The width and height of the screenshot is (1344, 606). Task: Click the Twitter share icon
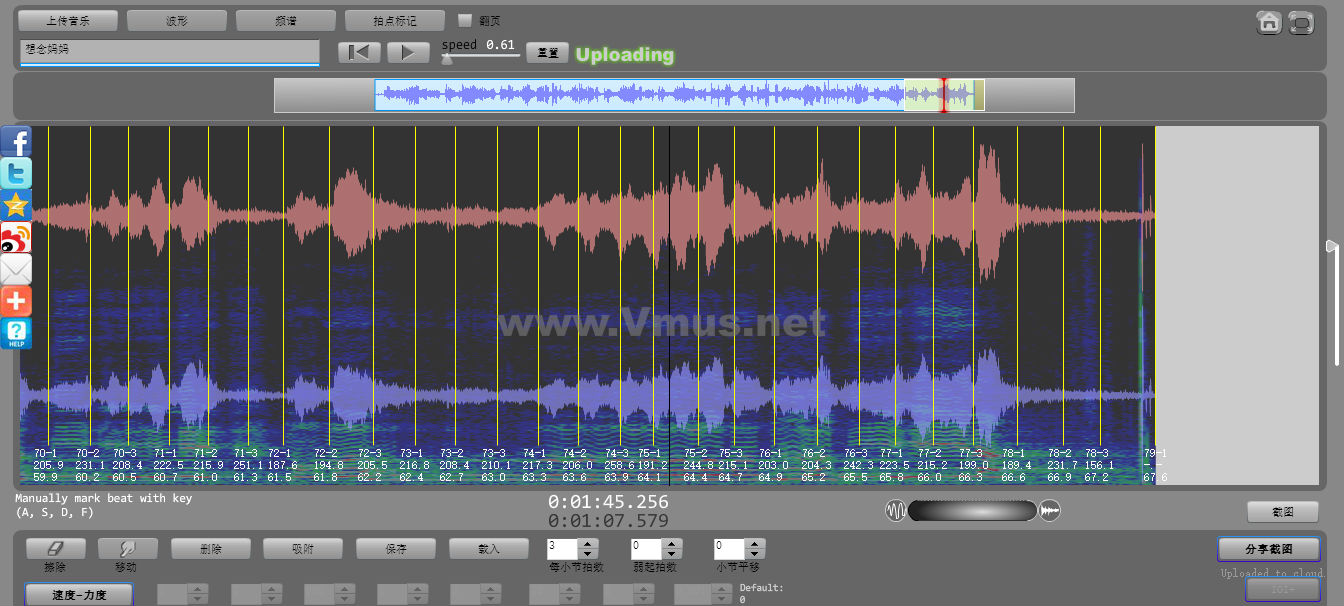16,173
